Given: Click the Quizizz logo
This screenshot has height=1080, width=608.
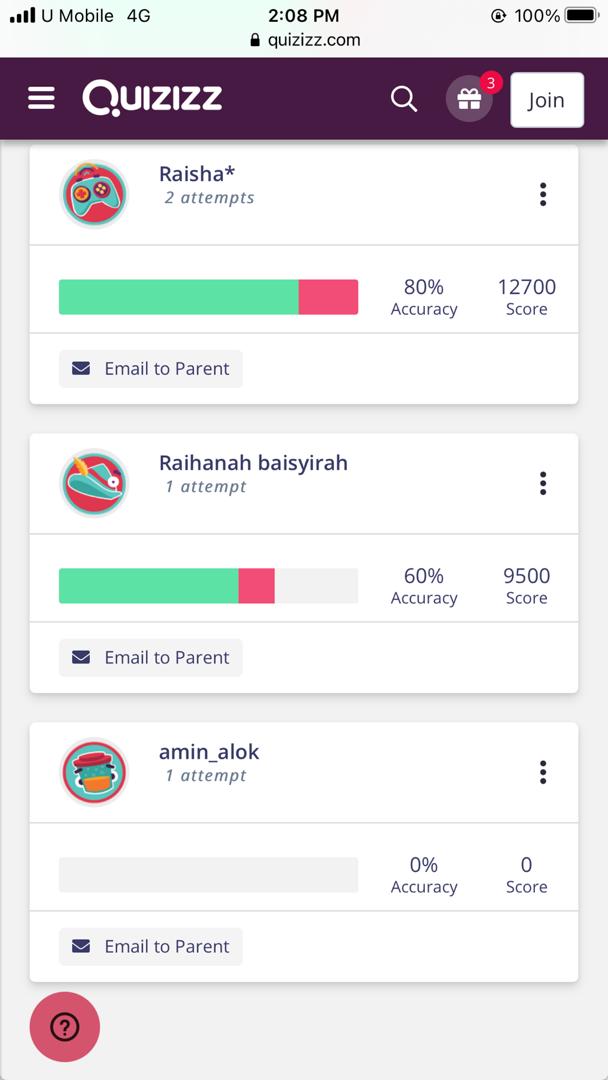Looking at the screenshot, I should (152, 98).
